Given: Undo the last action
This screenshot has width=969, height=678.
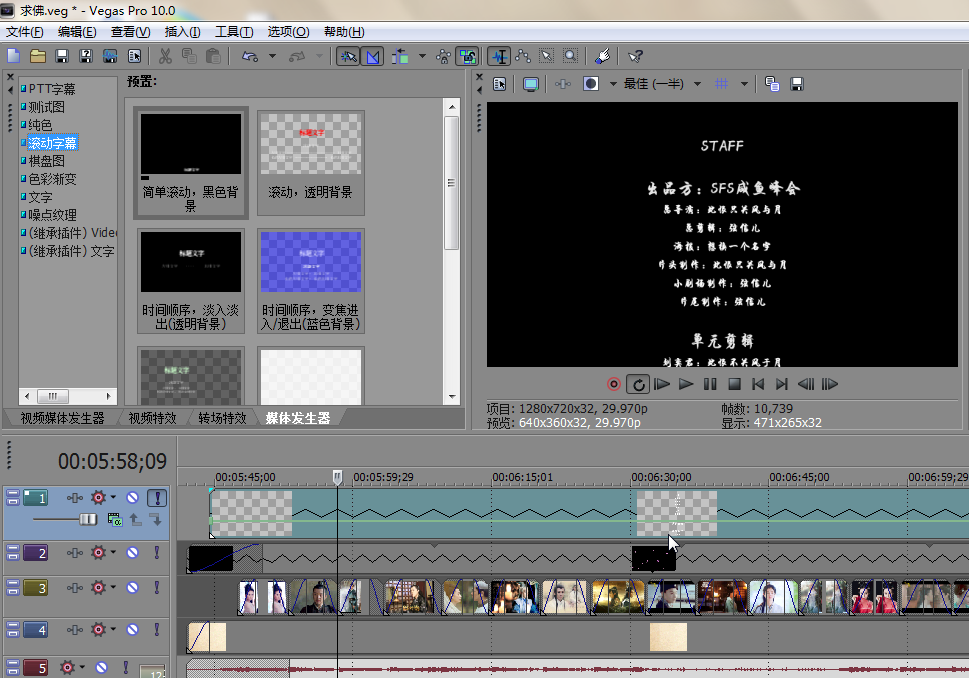Looking at the screenshot, I should tap(250, 56).
